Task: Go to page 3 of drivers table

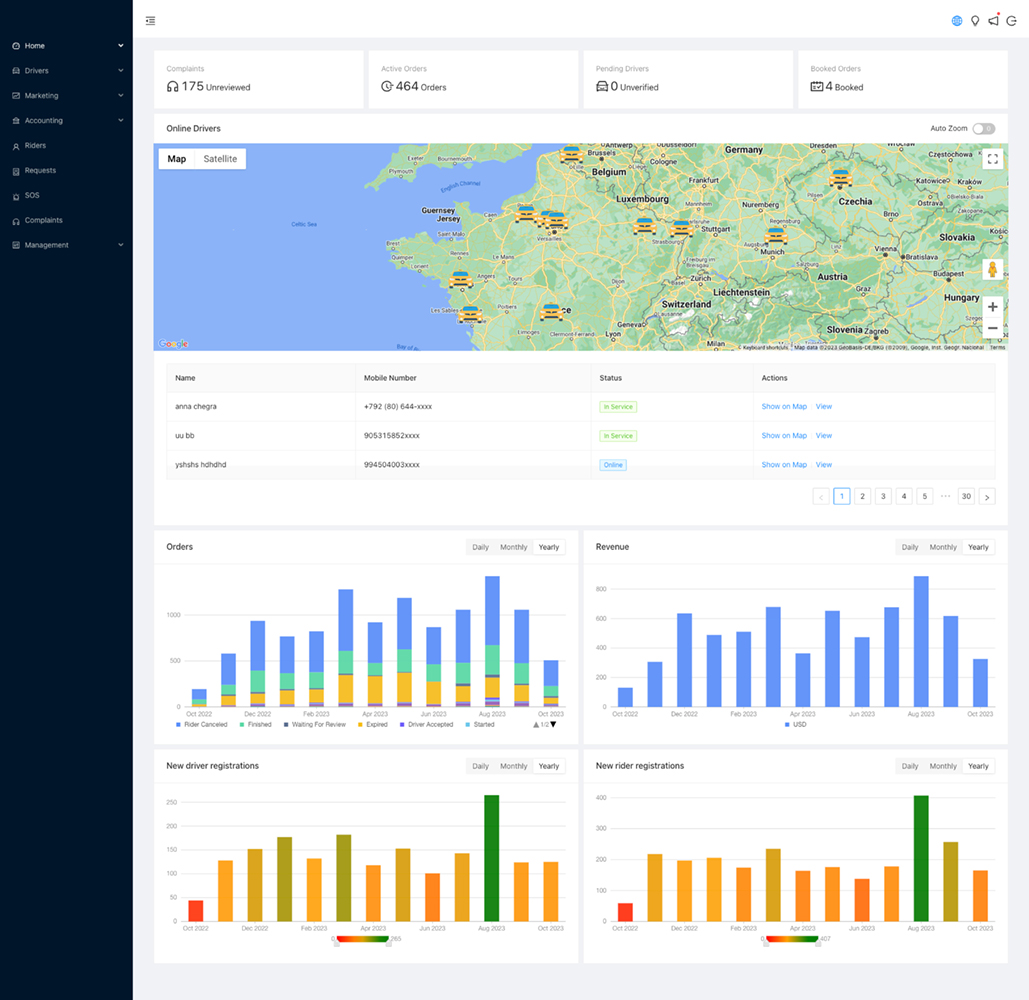Action: (x=883, y=496)
